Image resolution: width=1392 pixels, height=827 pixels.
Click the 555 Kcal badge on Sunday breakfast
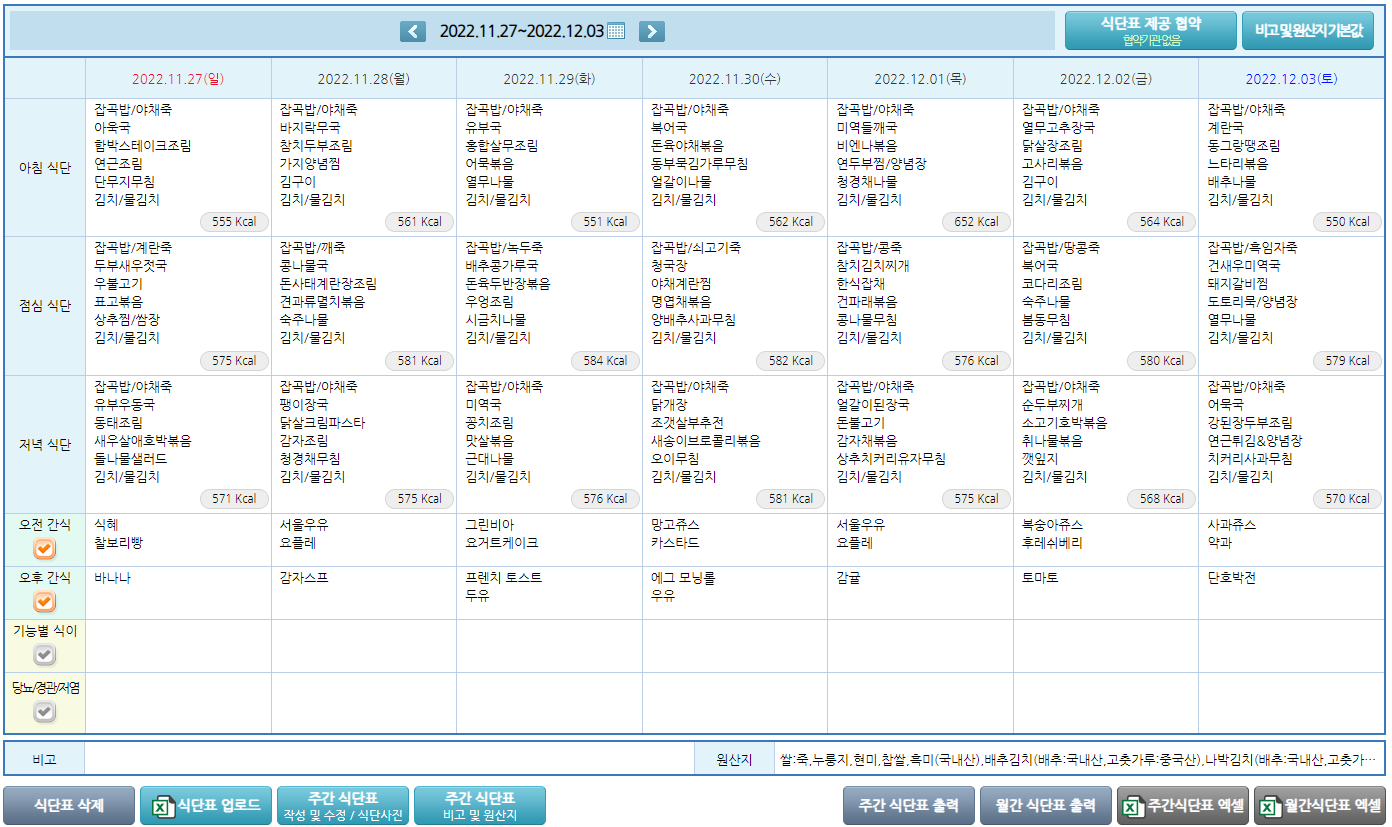[x=234, y=222]
